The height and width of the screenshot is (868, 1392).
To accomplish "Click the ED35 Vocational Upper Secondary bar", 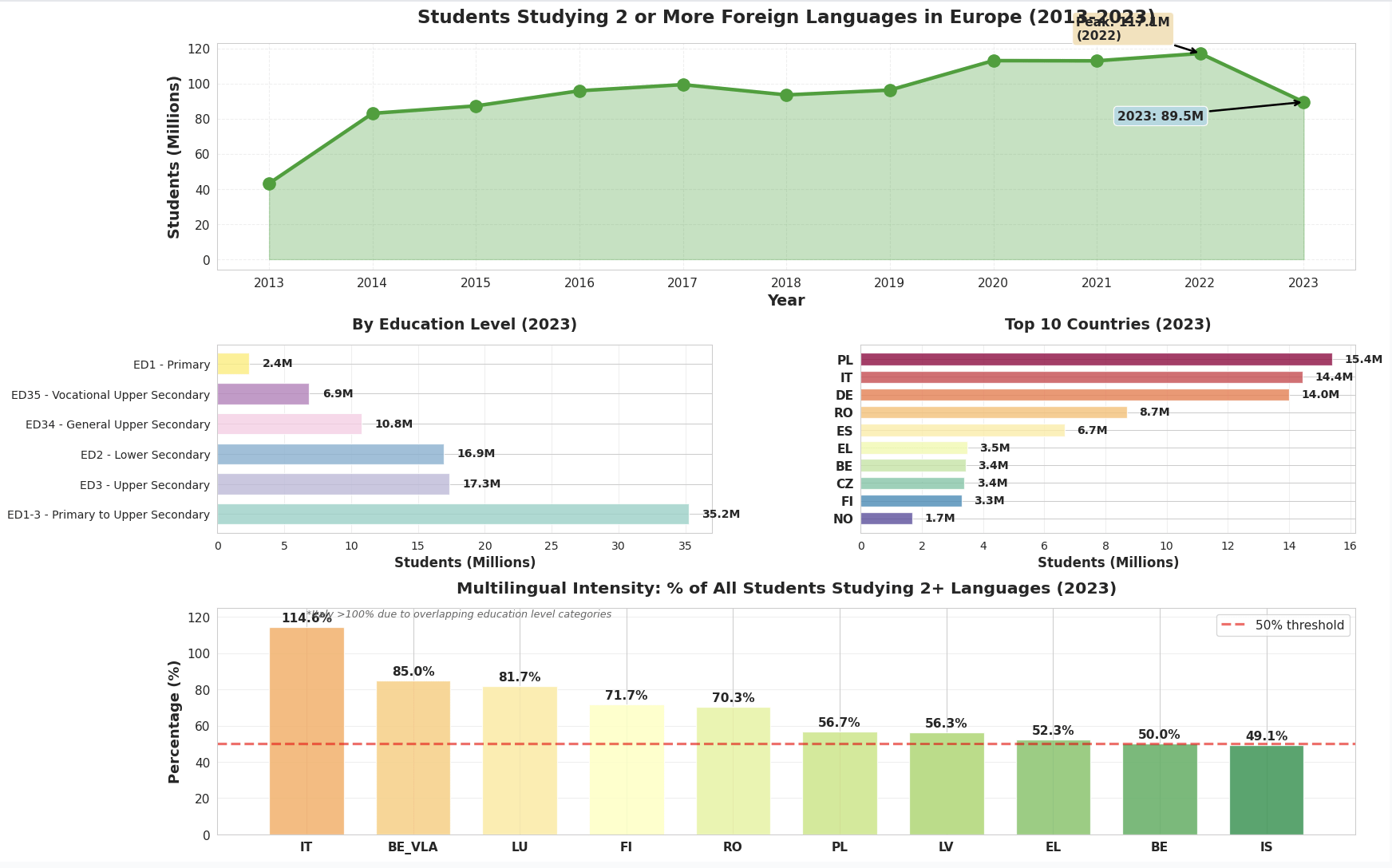I will point(263,394).
